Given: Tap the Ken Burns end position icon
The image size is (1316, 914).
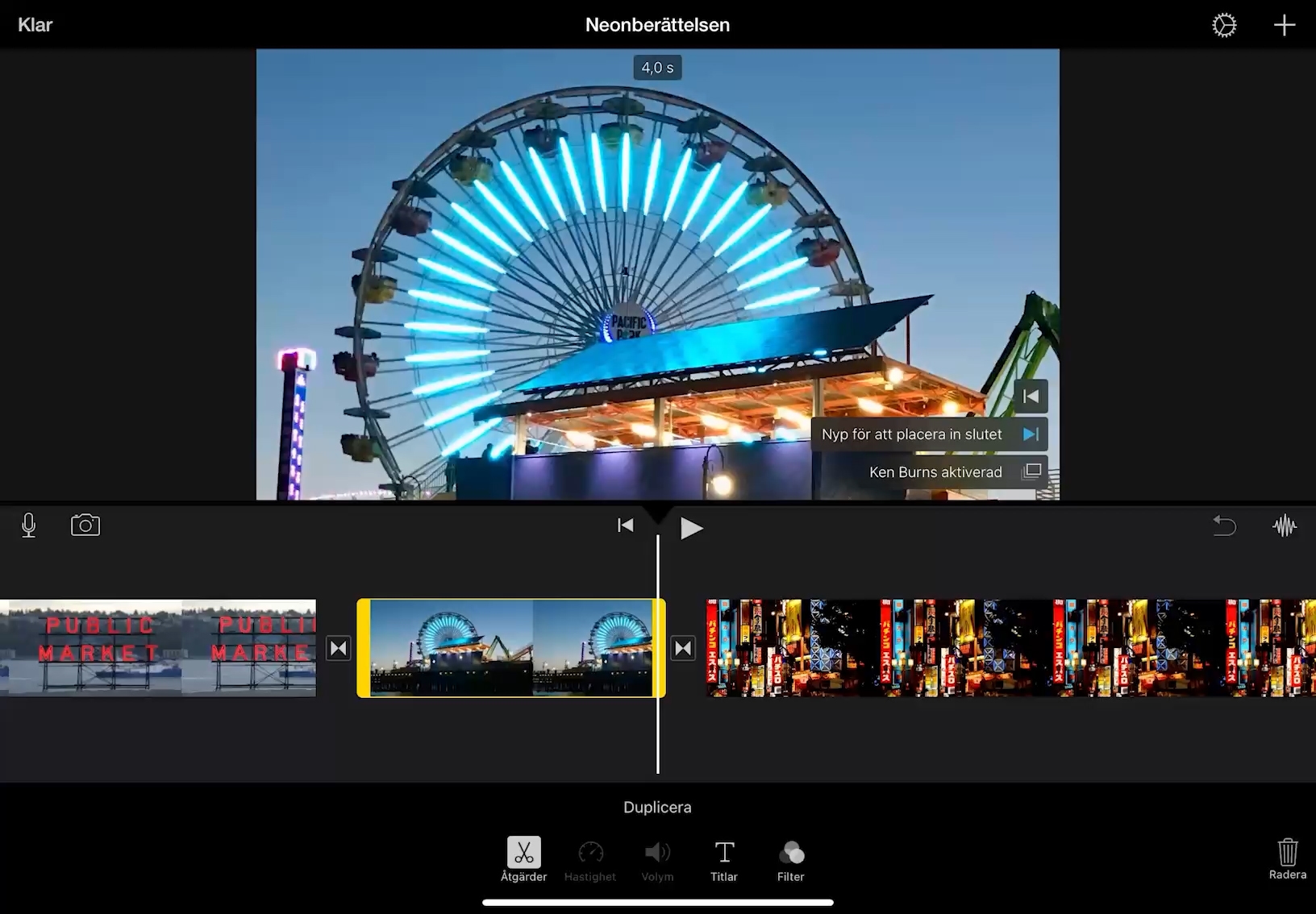Looking at the screenshot, I should tap(1031, 434).
